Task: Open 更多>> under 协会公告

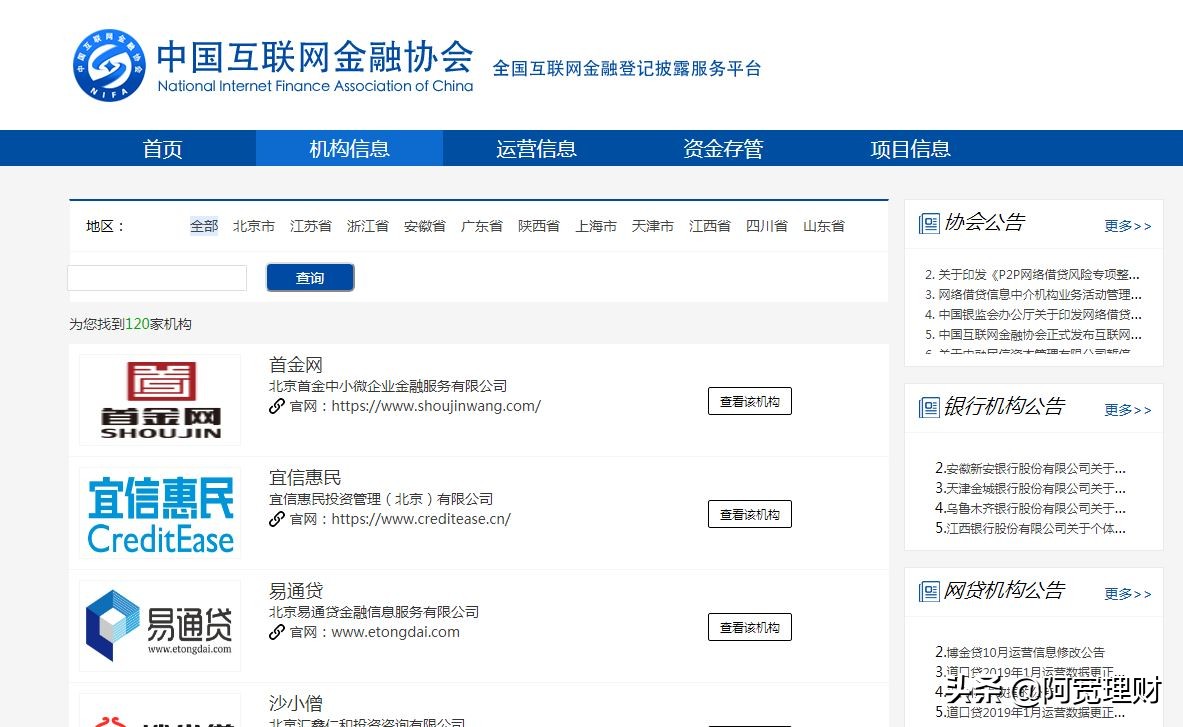Action: coord(1127,226)
